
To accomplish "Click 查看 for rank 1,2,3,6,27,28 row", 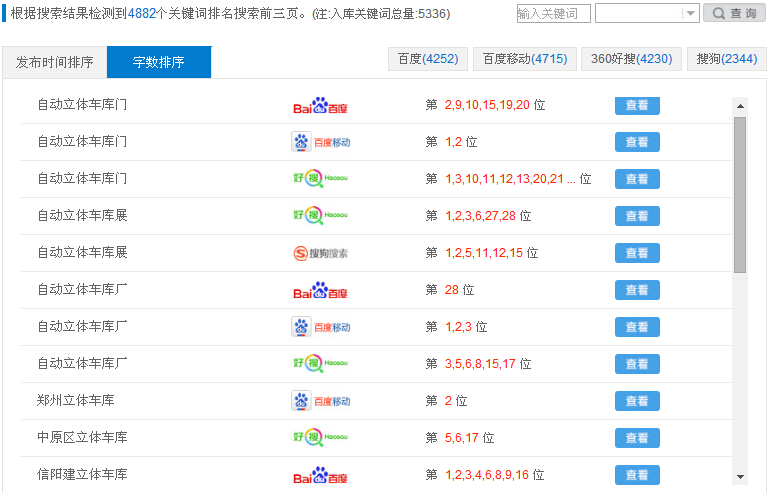I will click(x=637, y=216).
